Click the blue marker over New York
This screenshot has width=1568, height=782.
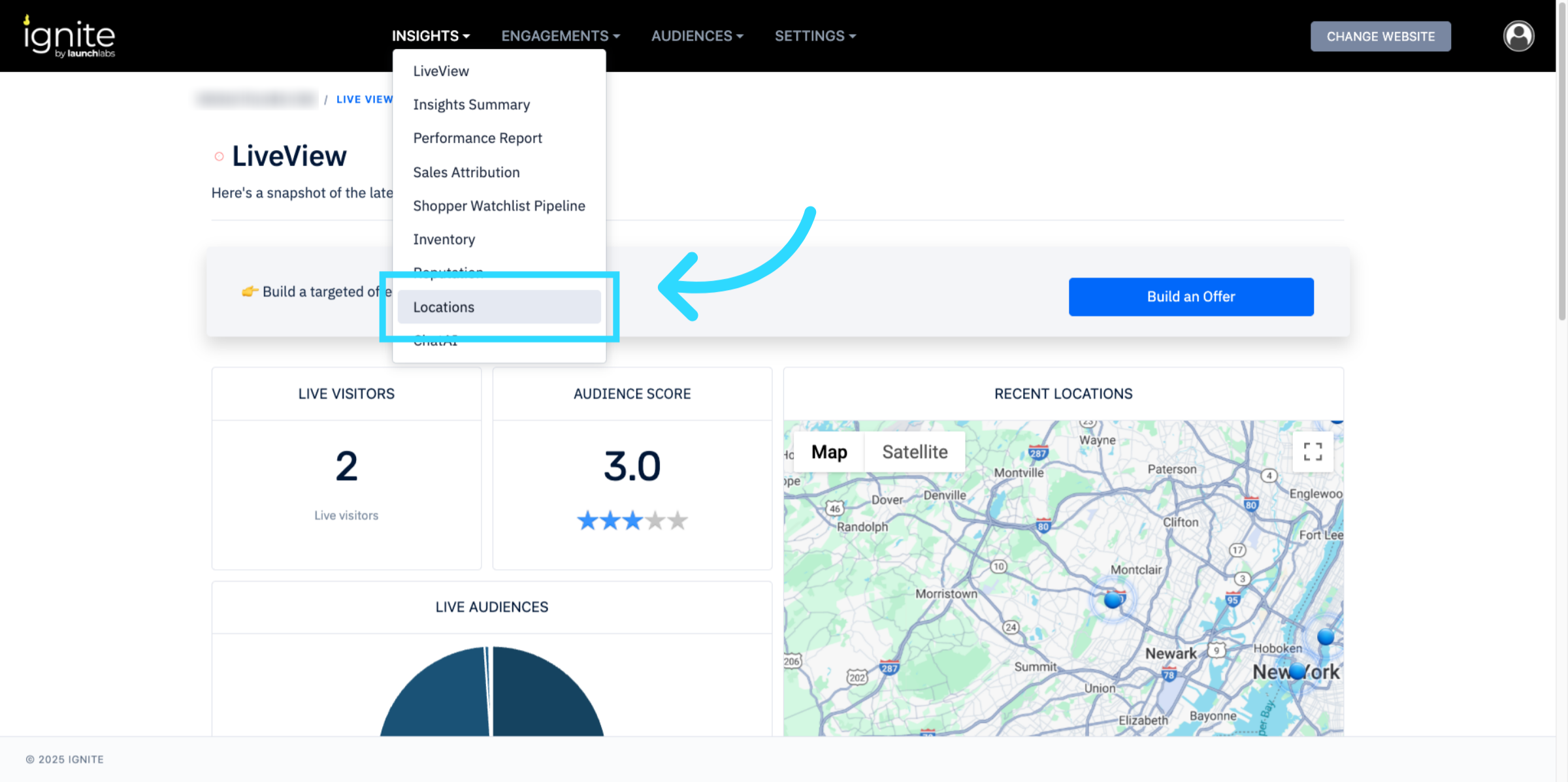pos(1298,671)
